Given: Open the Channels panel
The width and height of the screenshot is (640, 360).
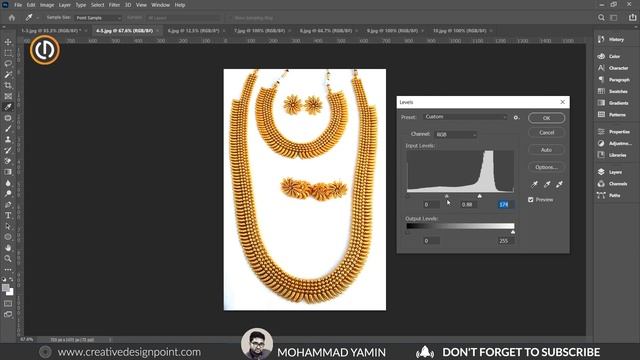Looking at the screenshot, I should (613, 184).
